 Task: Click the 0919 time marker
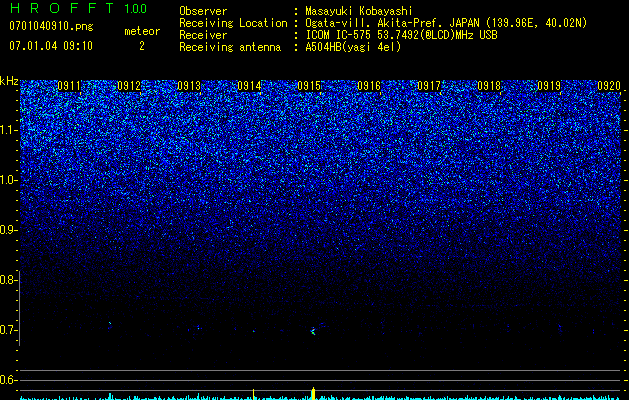(x=549, y=86)
